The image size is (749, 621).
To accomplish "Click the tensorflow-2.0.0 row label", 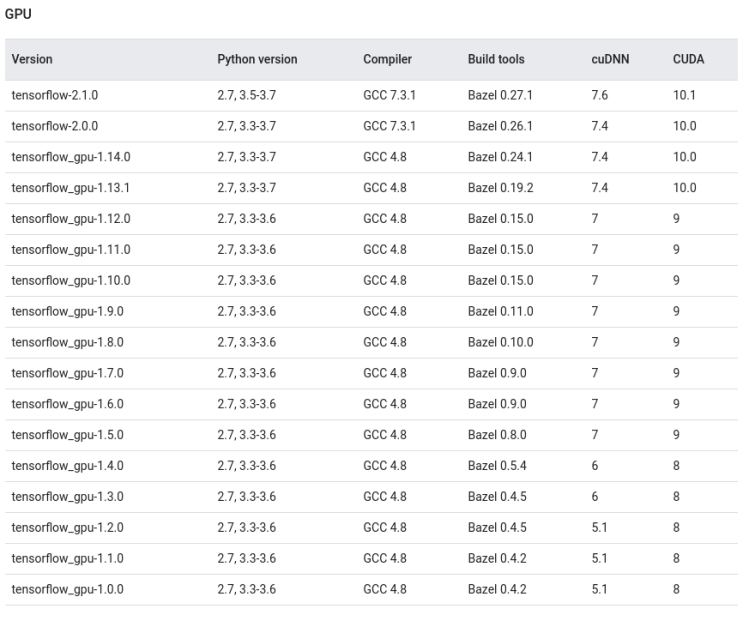I will (x=55, y=126).
